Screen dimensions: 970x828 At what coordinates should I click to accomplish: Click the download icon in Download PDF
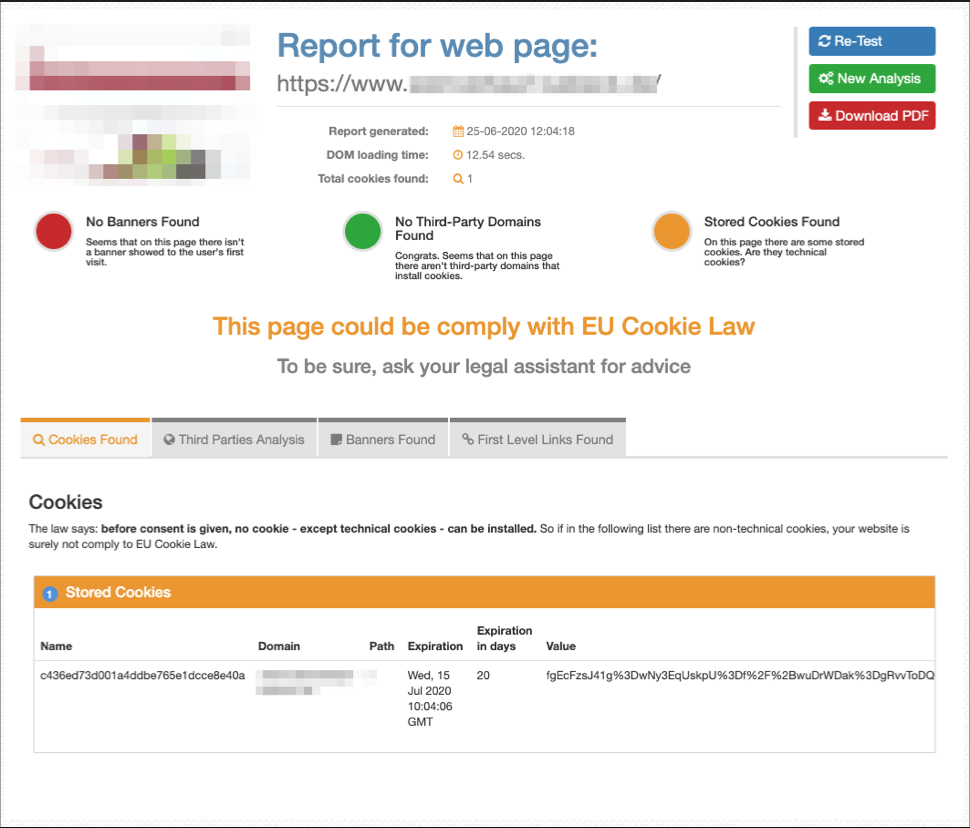[825, 115]
